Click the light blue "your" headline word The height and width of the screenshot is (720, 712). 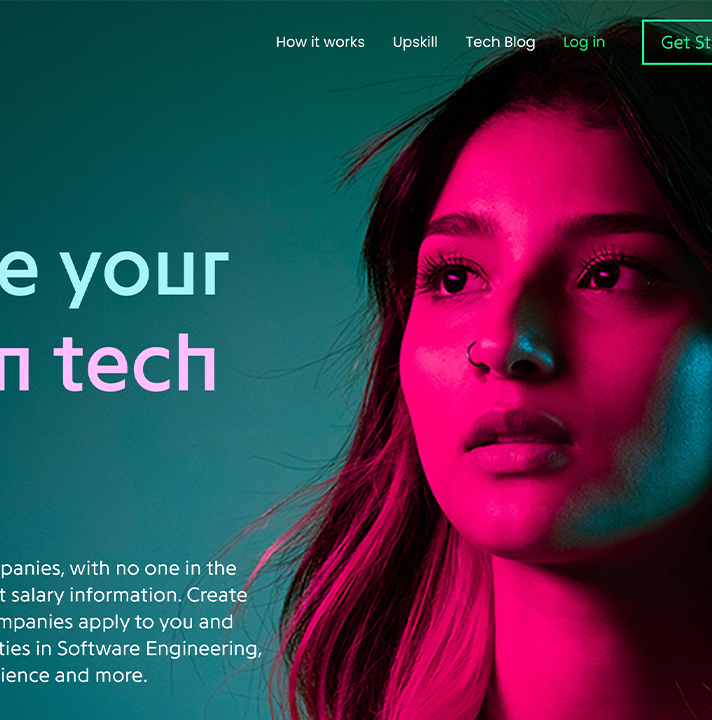(145, 274)
